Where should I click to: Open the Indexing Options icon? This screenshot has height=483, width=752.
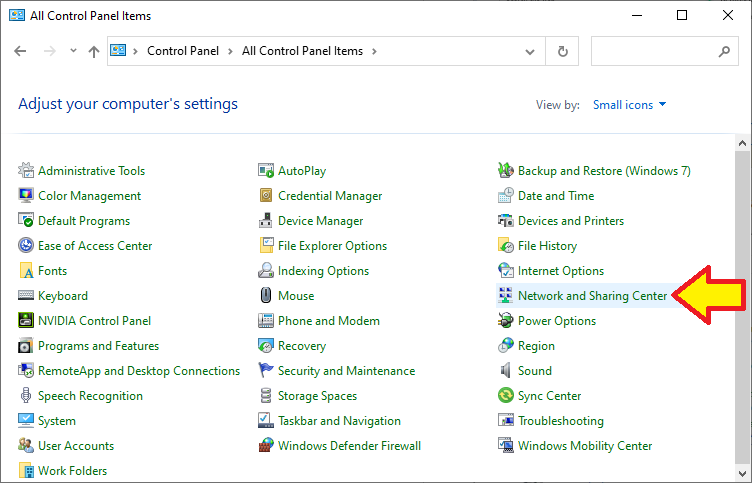coord(266,270)
